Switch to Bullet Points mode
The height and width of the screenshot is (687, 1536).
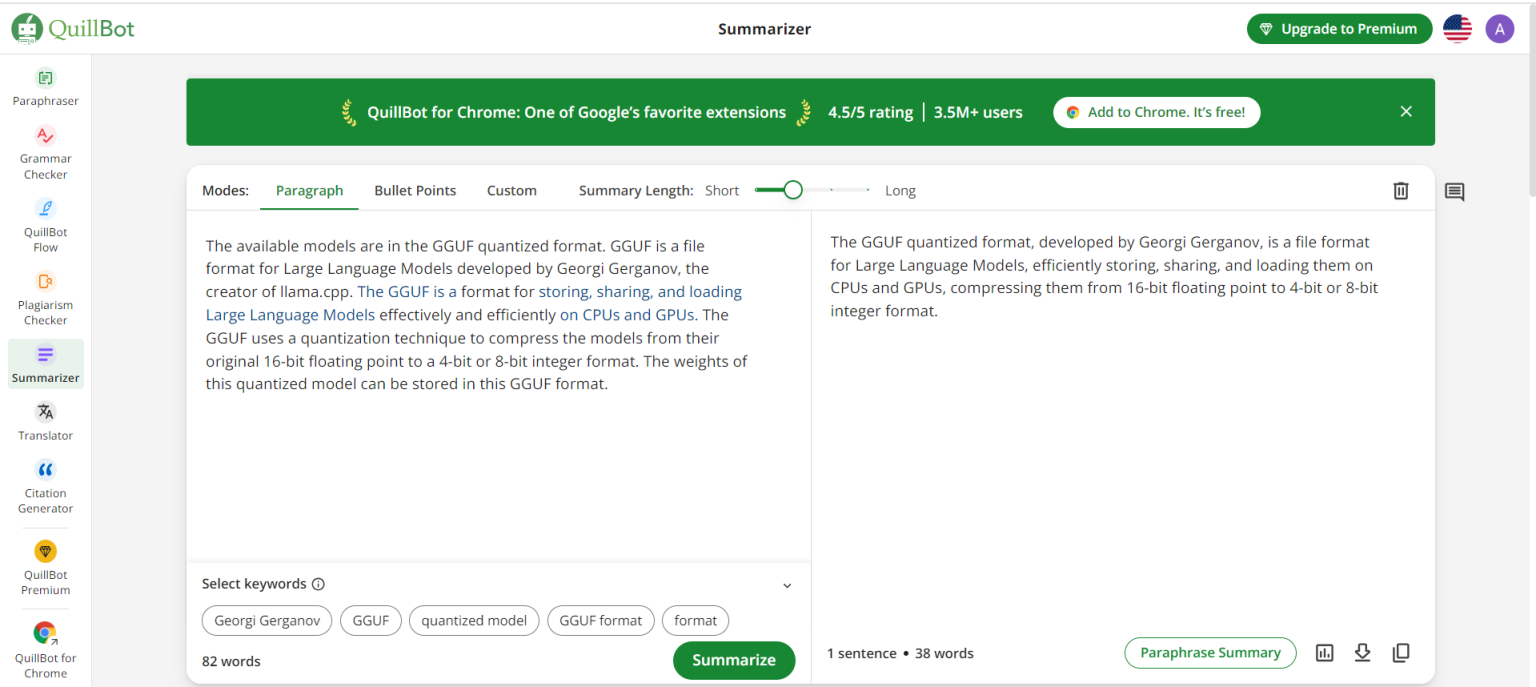pos(415,190)
